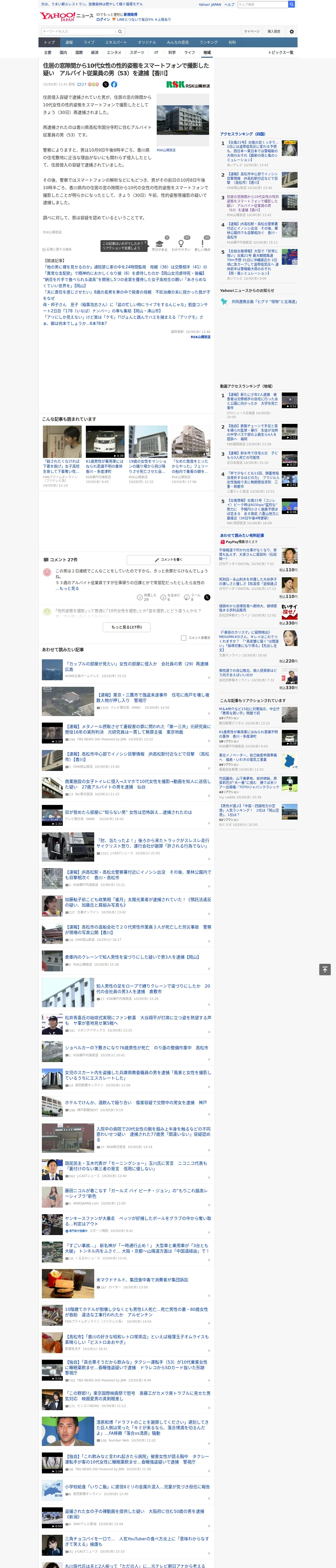336x1568 pixels.
Task: Open the マイページ link
Action: click(x=252, y=31)
